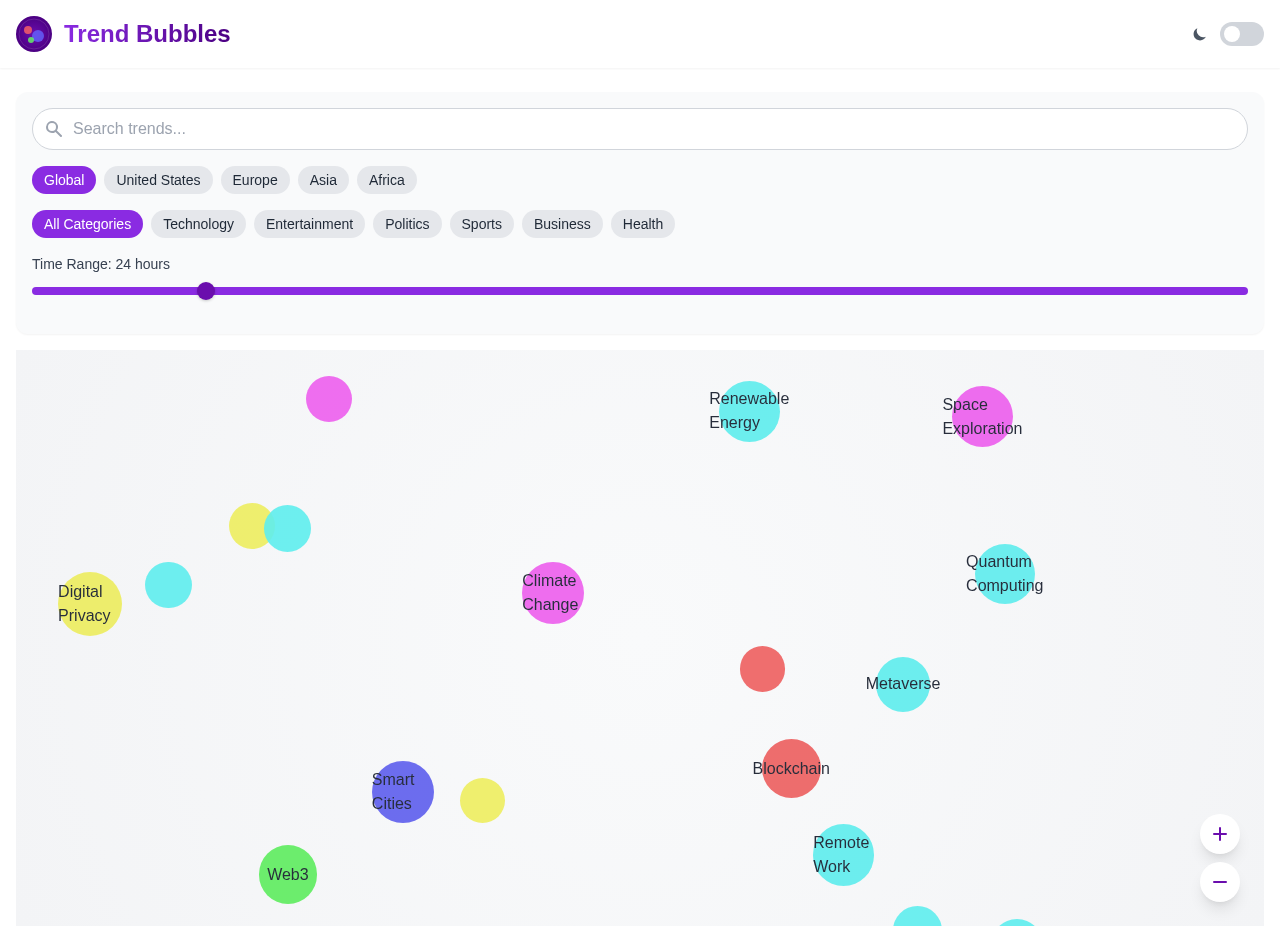The width and height of the screenshot is (1280, 950).
Task: Click the Quantum Computing bubble
Action: pyautogui.click(x=1004, y=574)
